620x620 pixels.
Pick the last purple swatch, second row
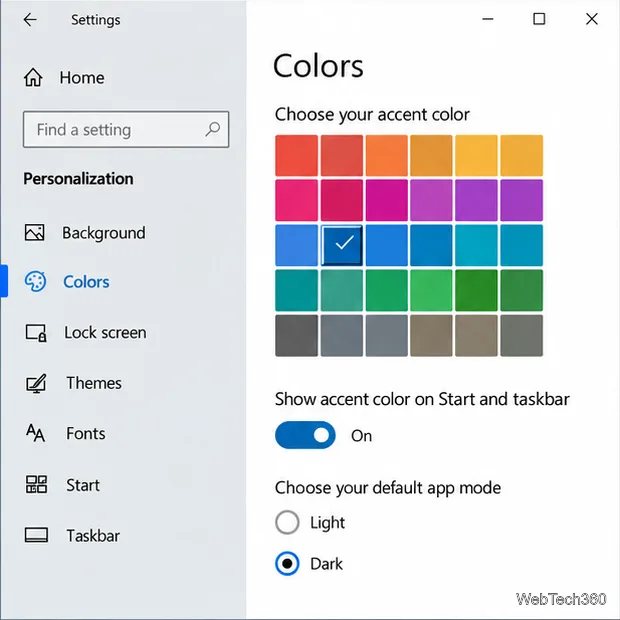pyautogui.click(x=522, y=200)
